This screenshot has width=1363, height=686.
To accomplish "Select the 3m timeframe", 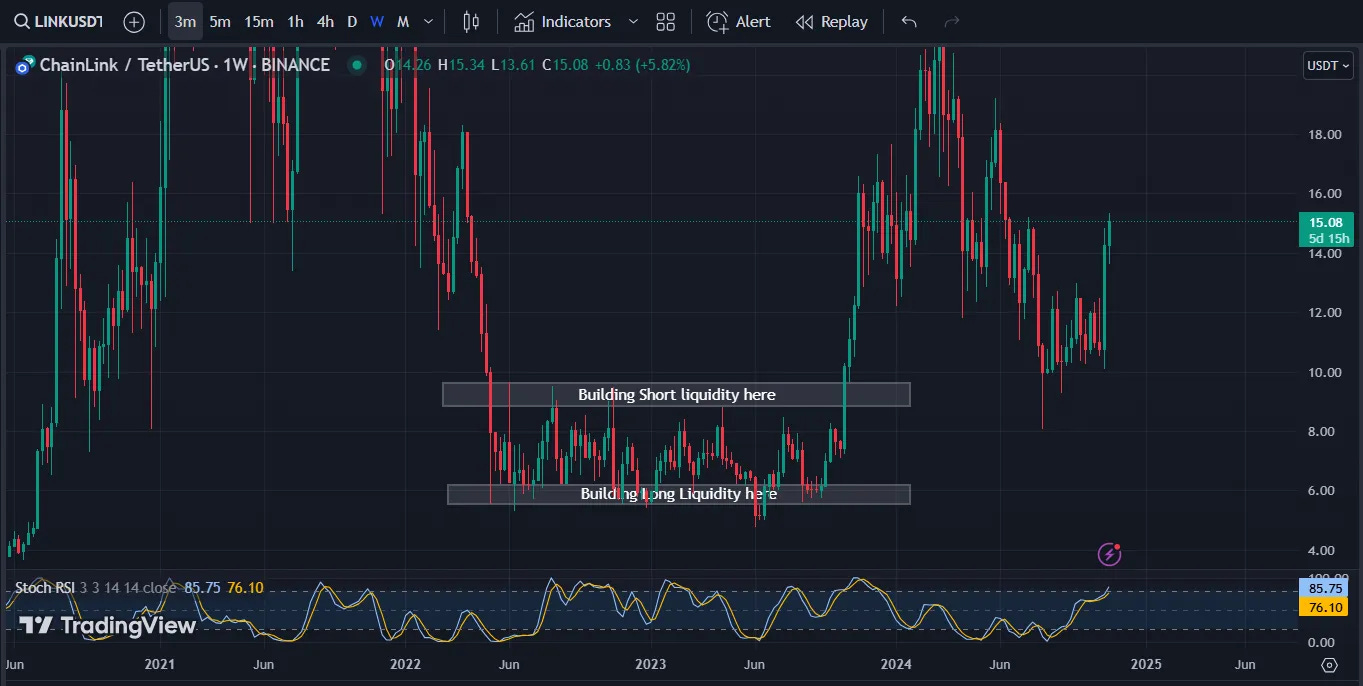I will point(185,21).
